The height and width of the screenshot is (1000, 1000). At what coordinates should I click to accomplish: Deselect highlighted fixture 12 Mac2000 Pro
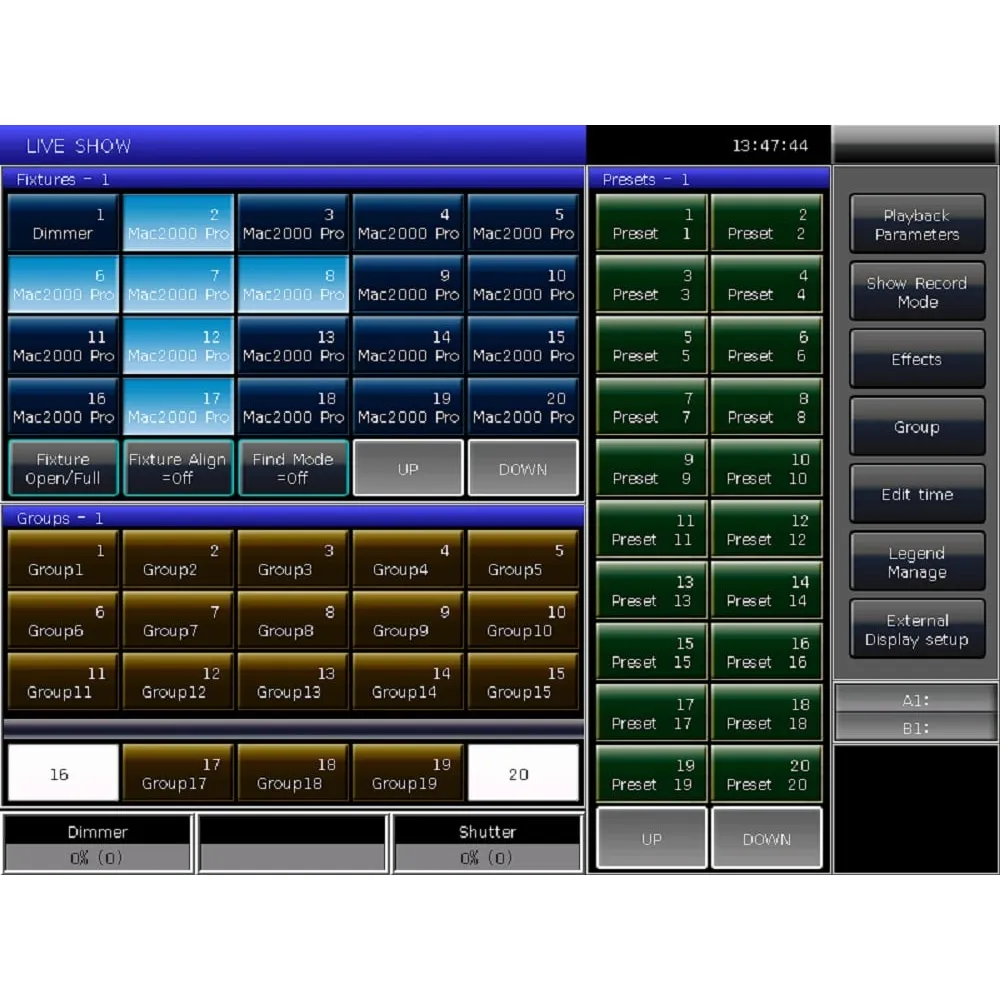(x=178, y=346)
